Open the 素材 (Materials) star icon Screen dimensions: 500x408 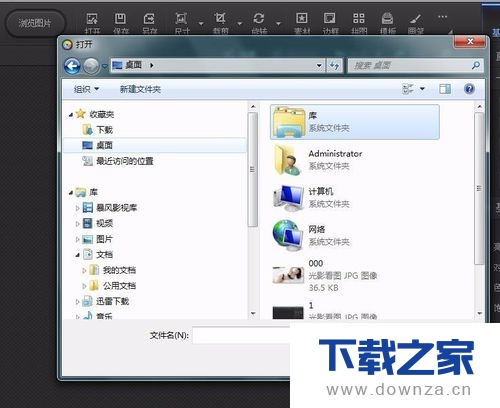click(x=302, y=18)
